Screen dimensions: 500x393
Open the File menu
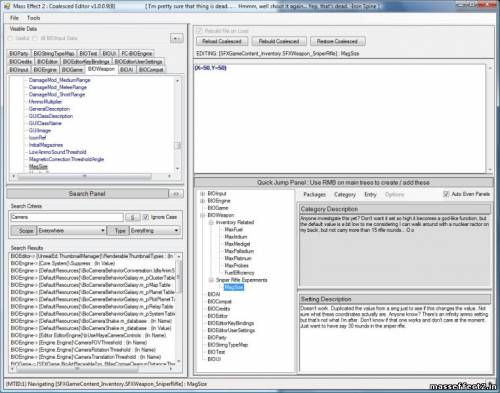pos(14,18)
